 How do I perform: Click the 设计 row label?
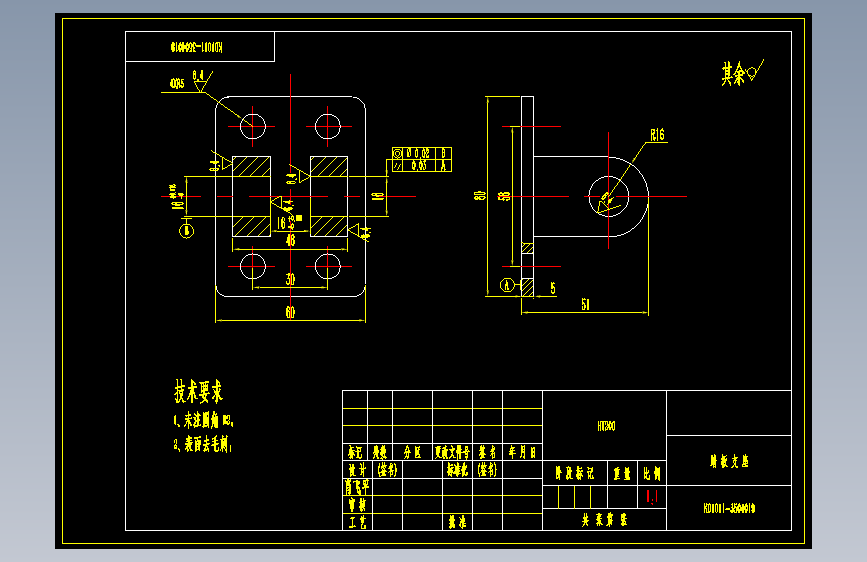[357, 470]
